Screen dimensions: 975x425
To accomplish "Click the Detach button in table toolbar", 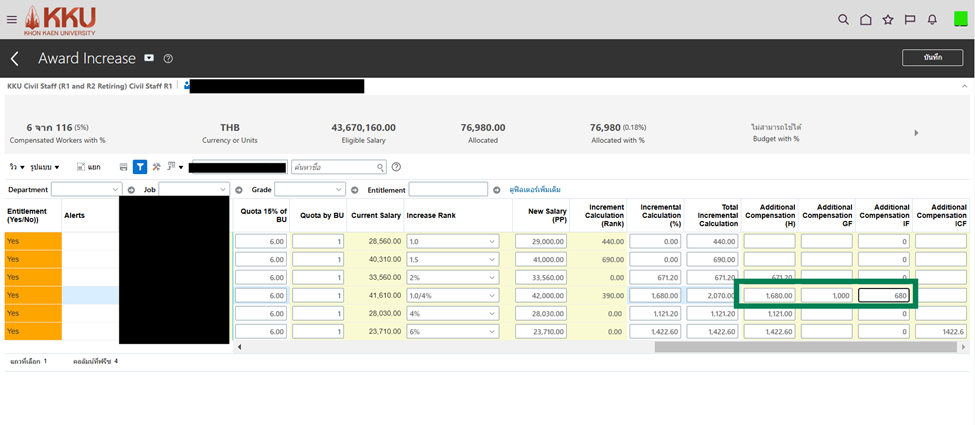I will [x=87, y=167].
